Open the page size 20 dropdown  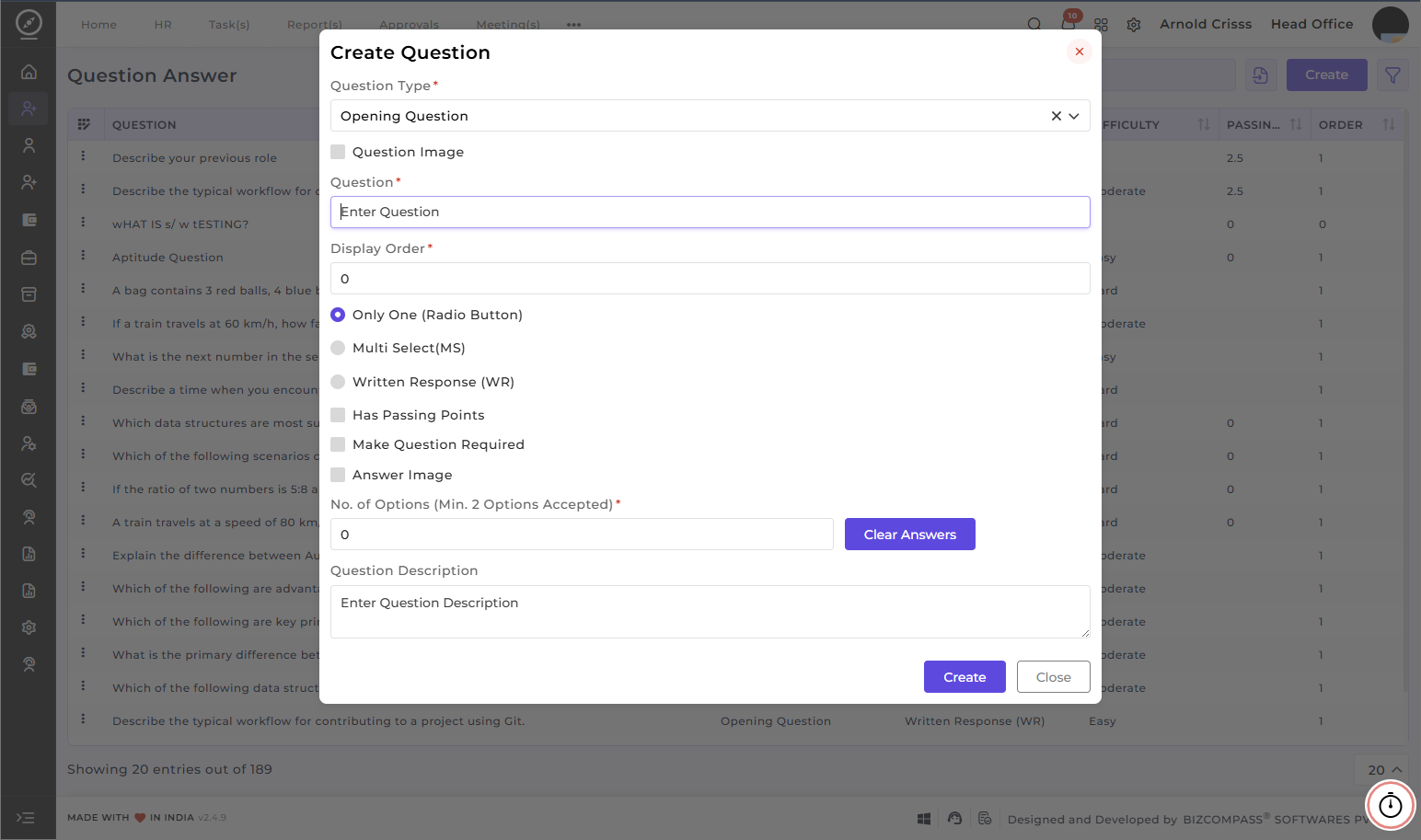click(1383, 770)
